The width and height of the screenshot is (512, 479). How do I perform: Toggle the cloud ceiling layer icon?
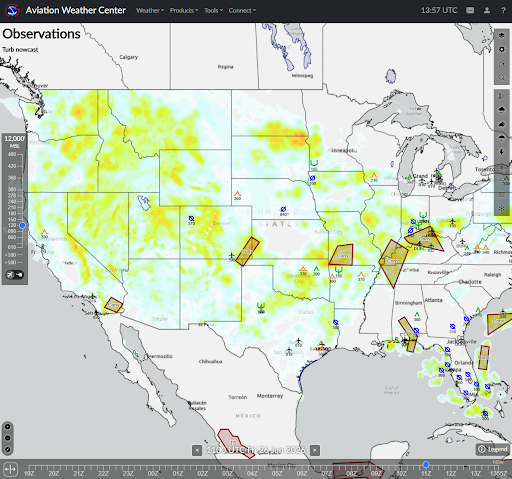pos(501,110)
